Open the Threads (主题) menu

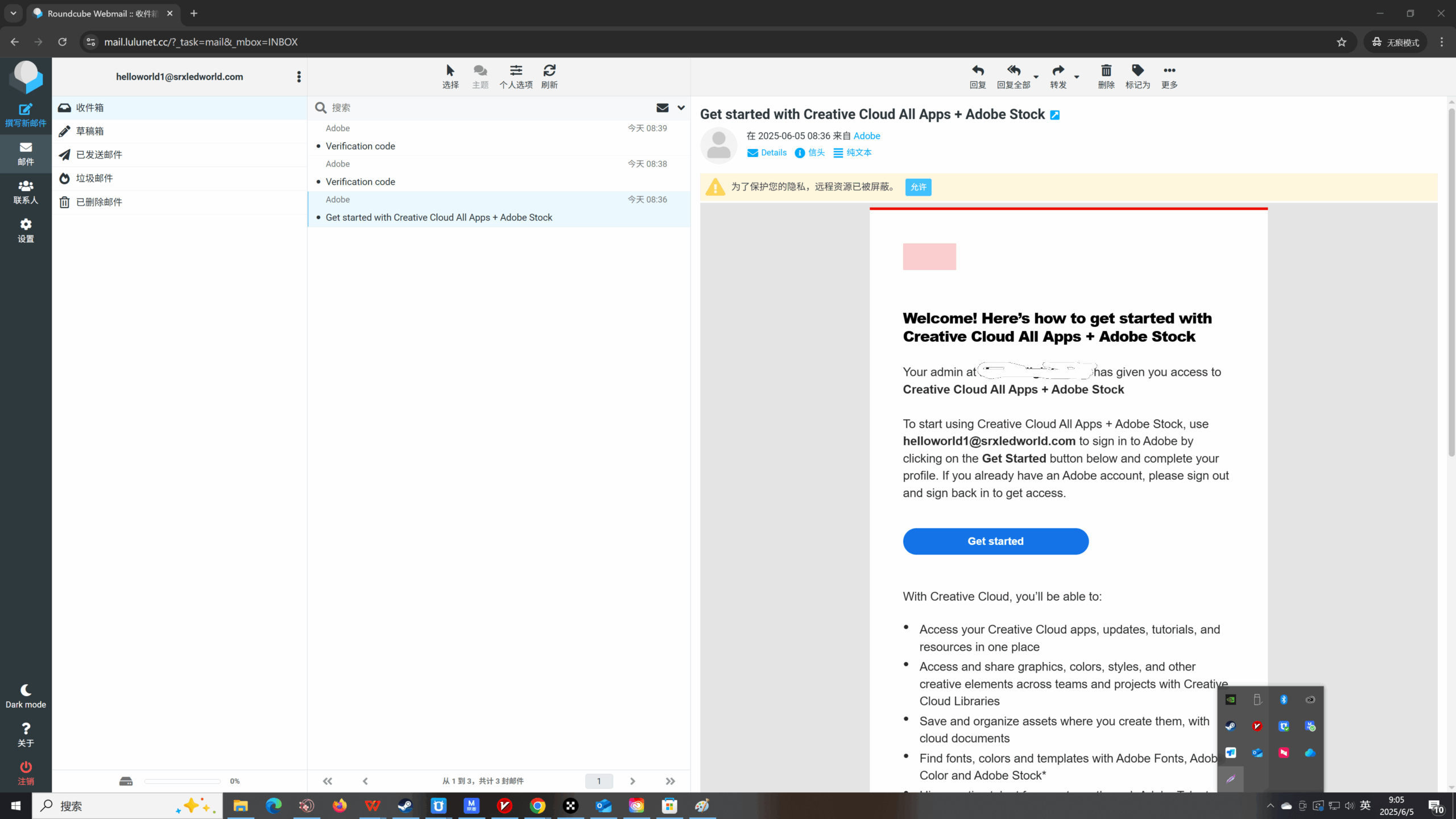tap(480, 76)
